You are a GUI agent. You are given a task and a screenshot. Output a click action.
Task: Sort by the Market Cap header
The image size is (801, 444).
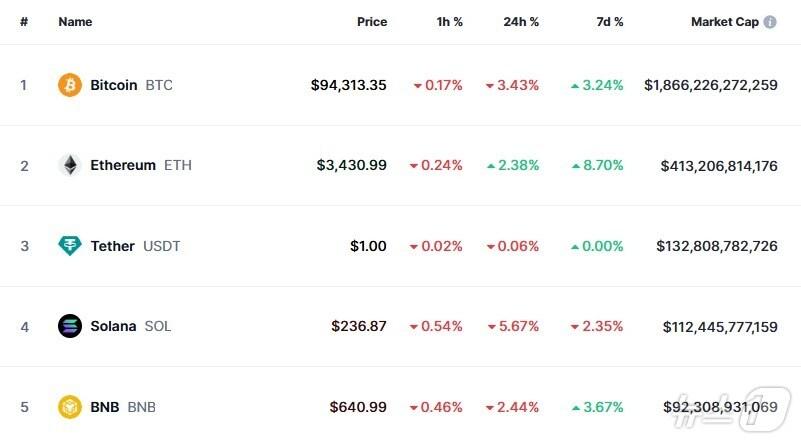724,22
